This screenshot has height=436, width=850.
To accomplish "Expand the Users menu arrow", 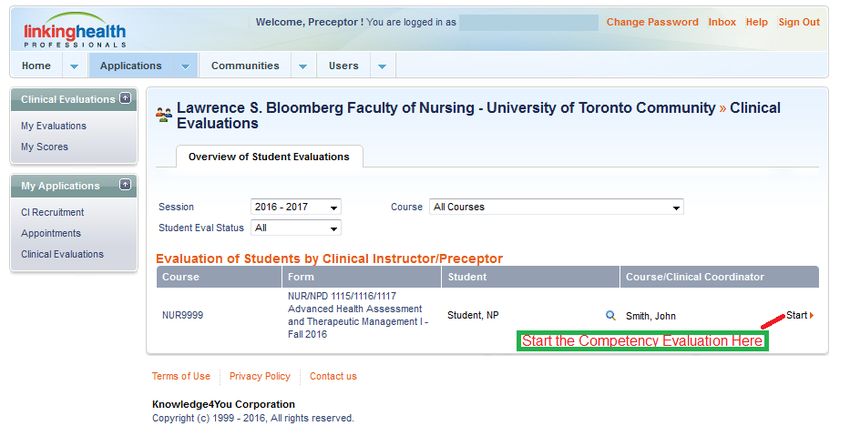I will pos(382,66).
